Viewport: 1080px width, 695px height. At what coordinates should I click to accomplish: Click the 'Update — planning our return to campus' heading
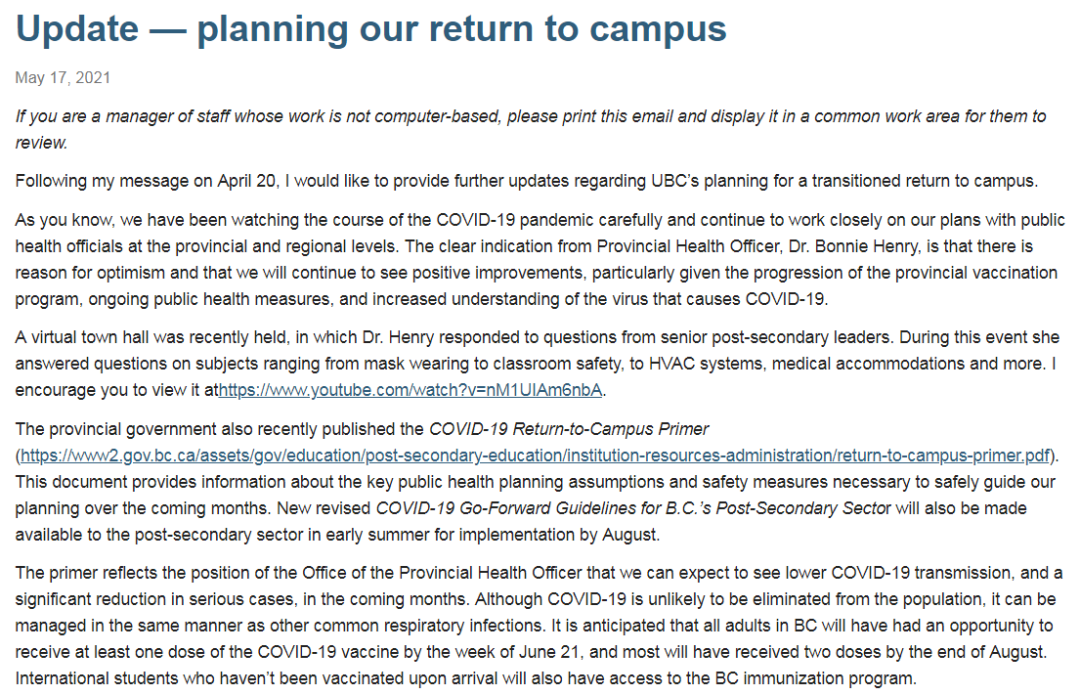tap(371, 29)
